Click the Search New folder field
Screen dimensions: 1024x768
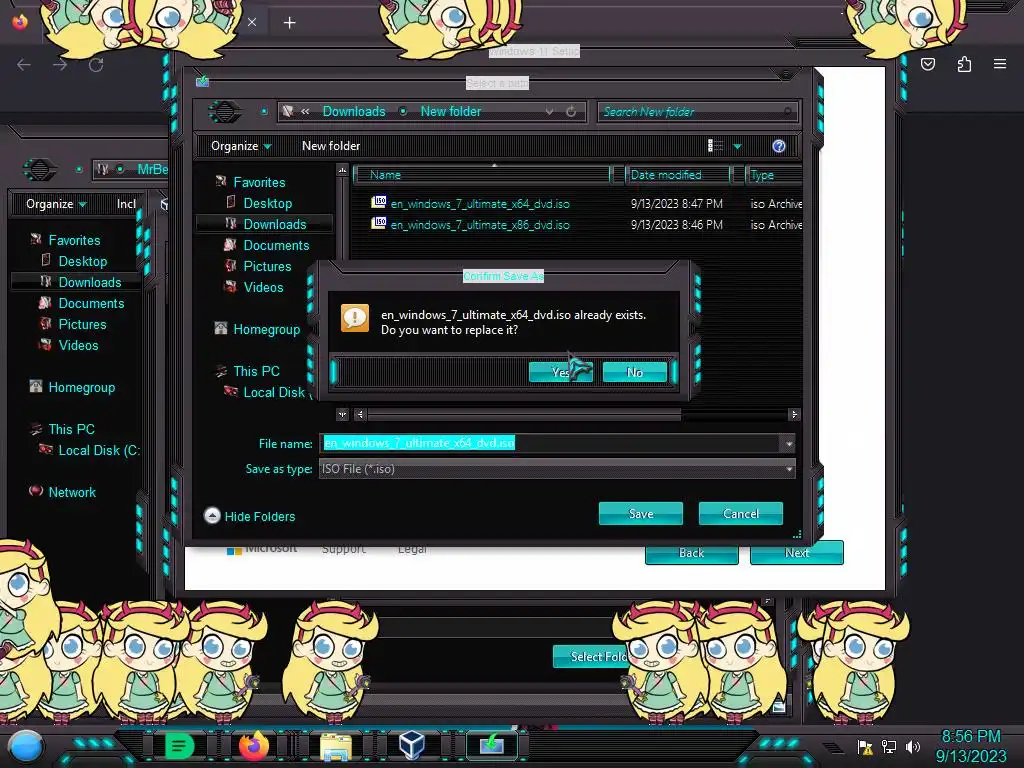(697, 112)
